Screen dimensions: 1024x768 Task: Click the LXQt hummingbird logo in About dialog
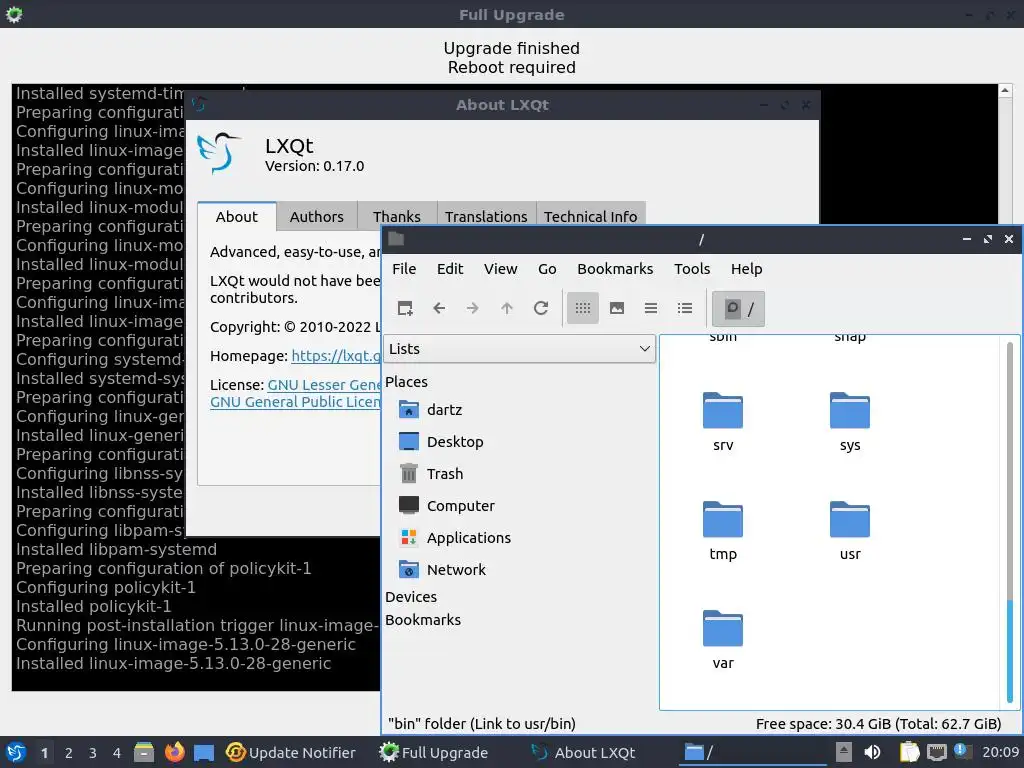click(x=219, y=153)
